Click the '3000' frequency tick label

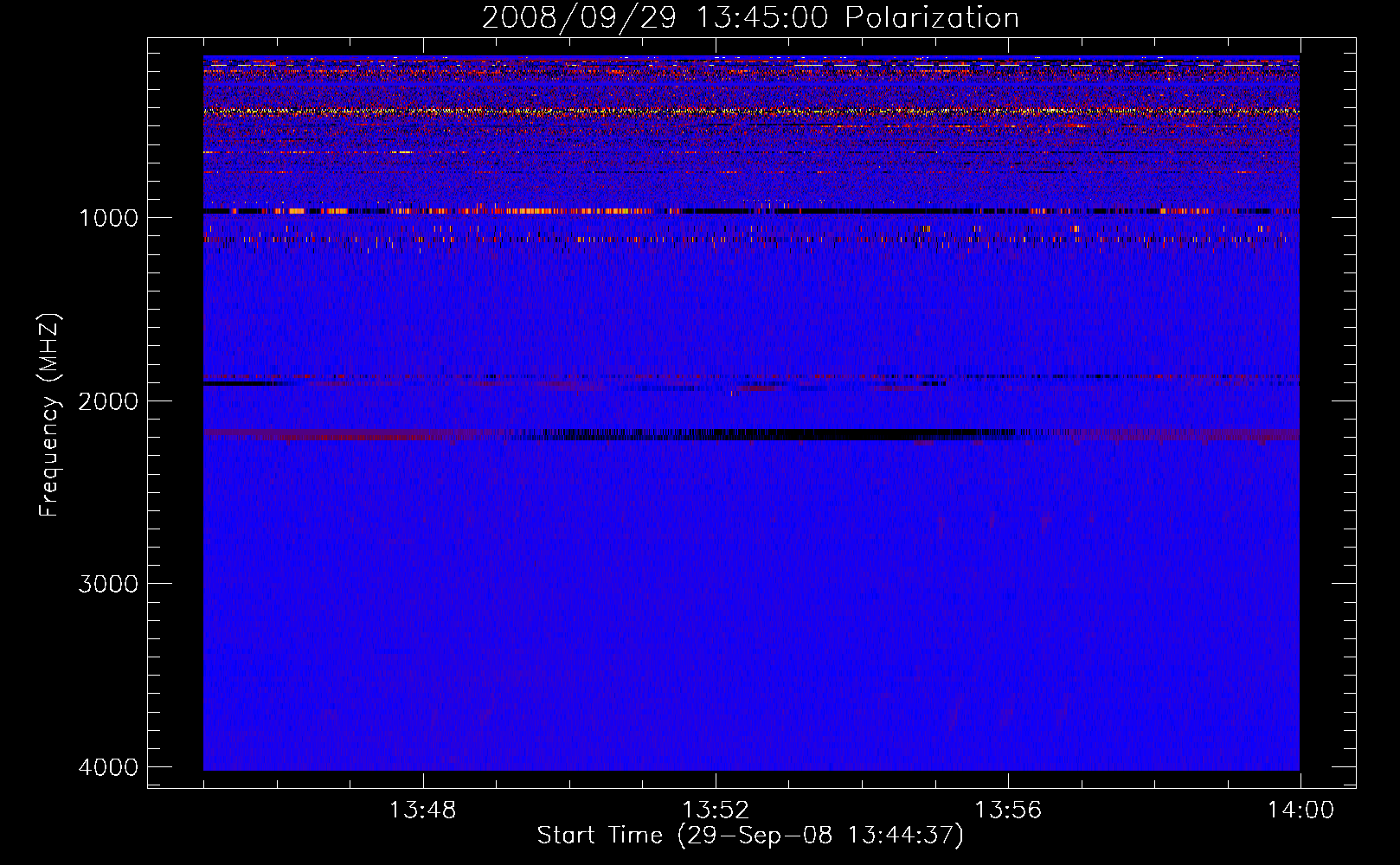coord(108,584)
